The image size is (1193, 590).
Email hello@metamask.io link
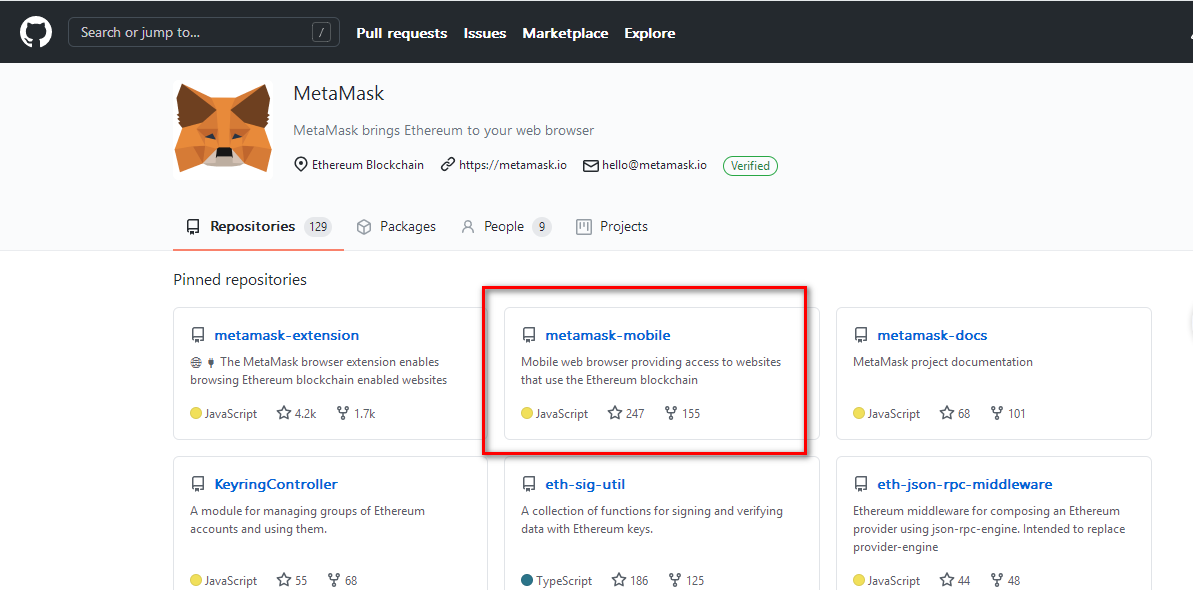click(654, 164)
